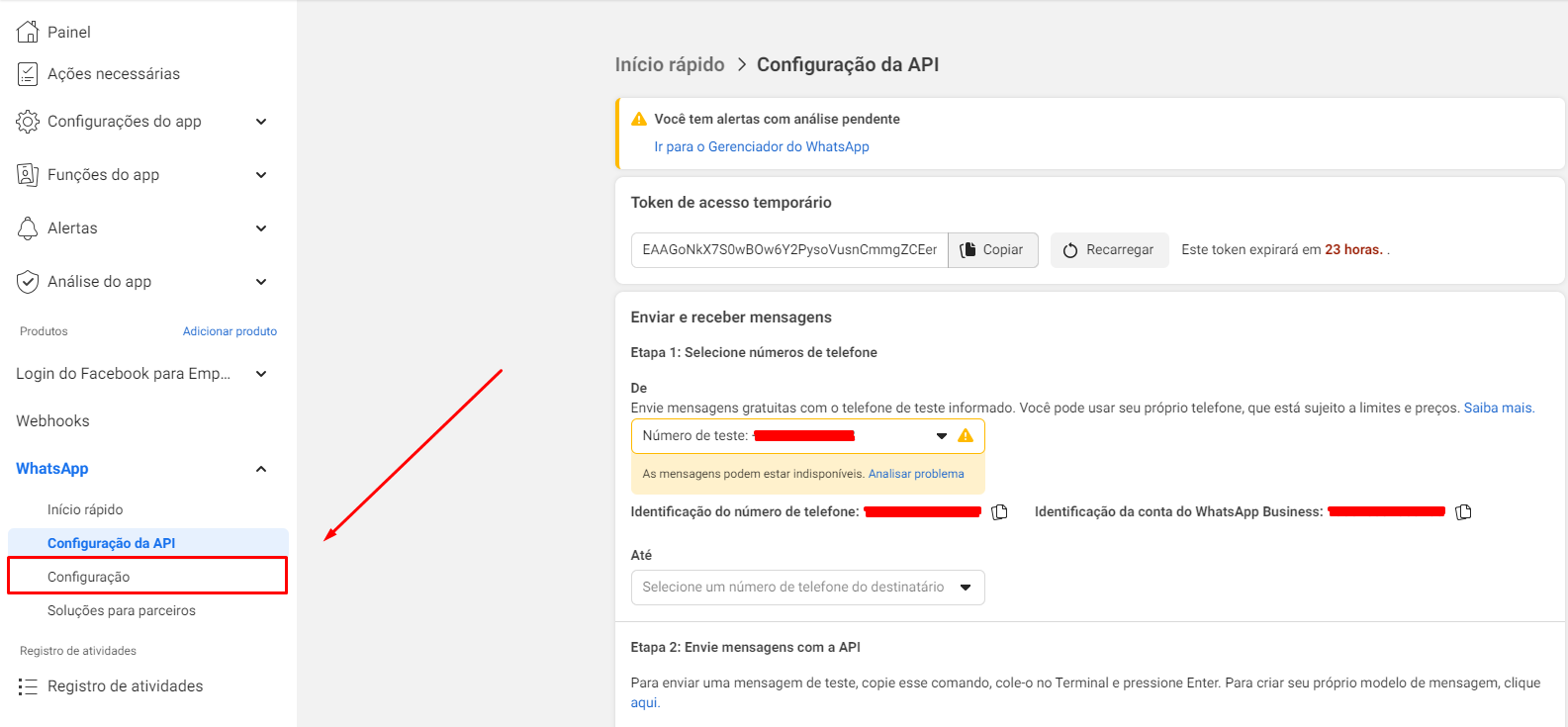Copy the WhatsApp Business account ID icon
Viewport: 1568px width, 727px height.
point(1463,512)
